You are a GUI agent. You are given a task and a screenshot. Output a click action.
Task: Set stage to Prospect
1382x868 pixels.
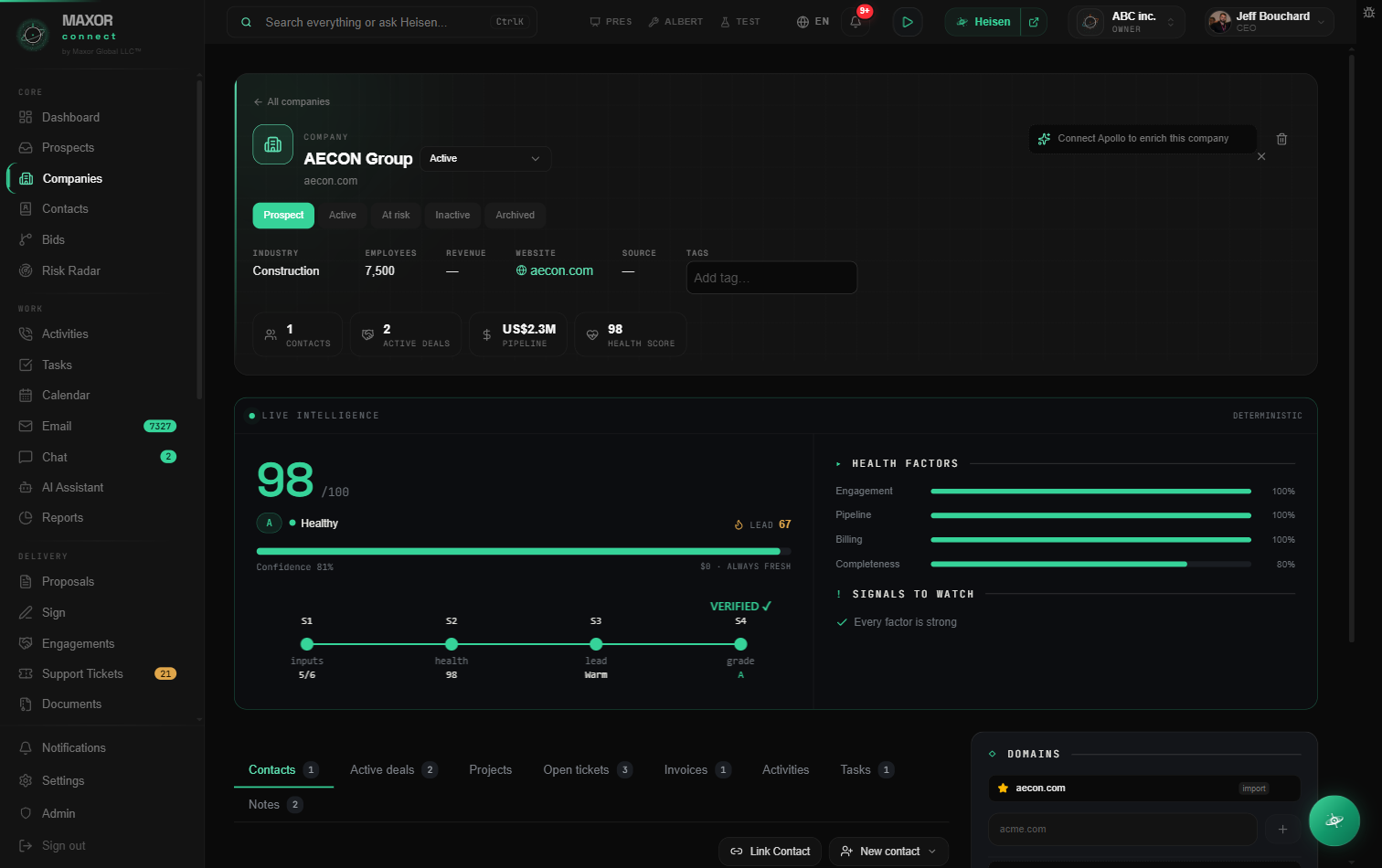coord(283,215)
